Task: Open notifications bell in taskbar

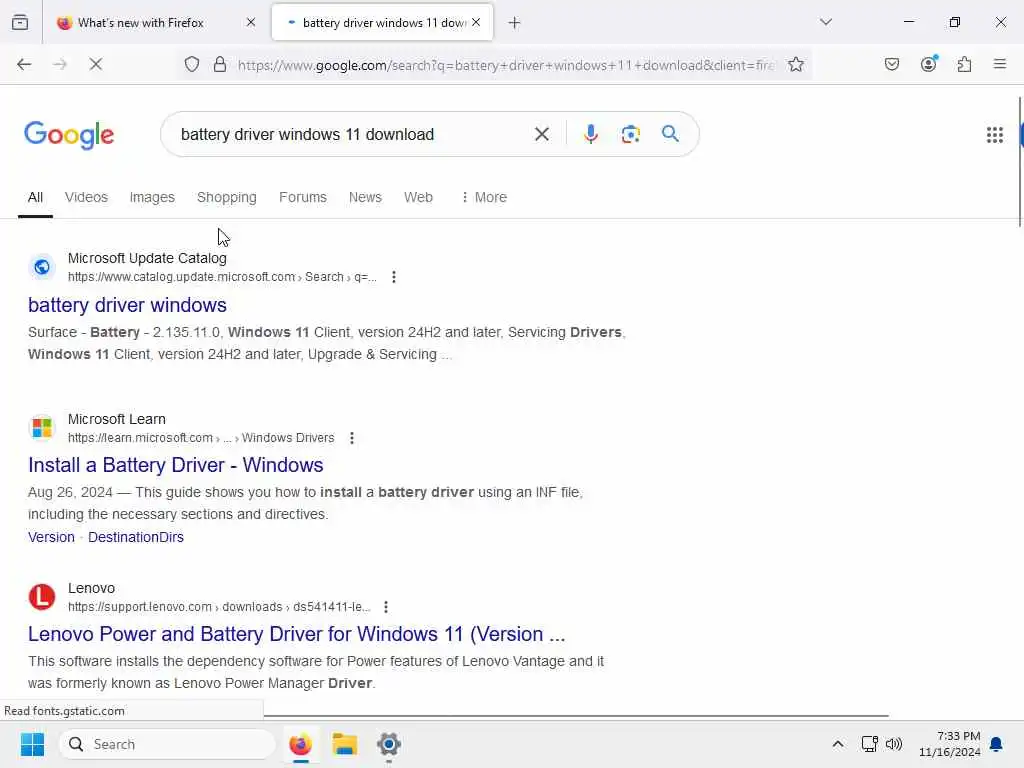Action: 996,744
